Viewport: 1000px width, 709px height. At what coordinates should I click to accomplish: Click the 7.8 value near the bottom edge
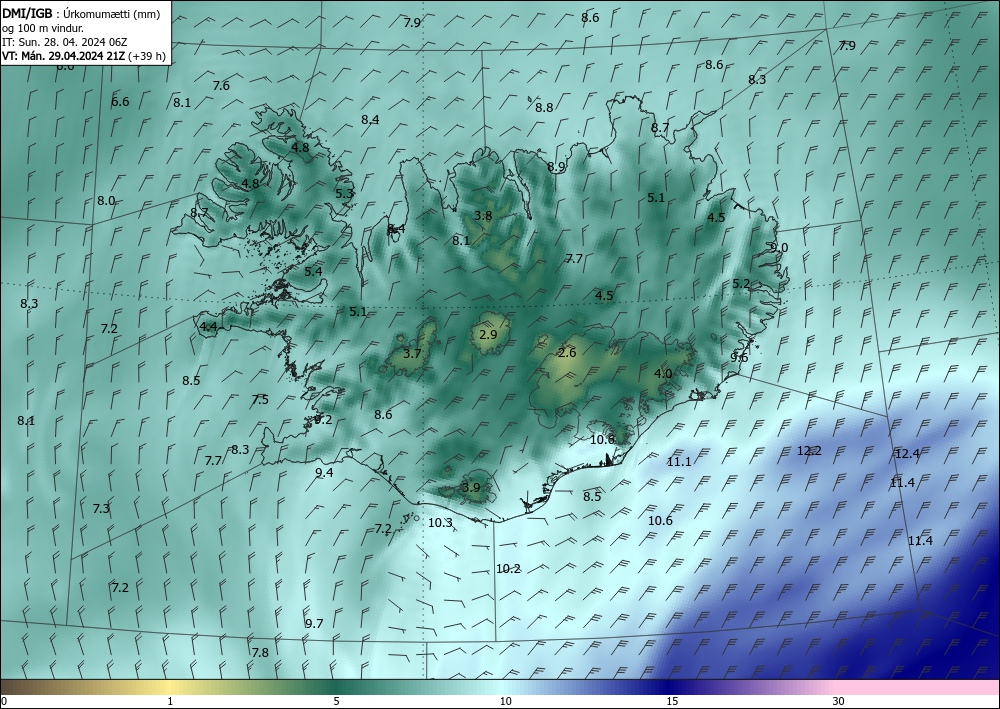pos(260,652)
